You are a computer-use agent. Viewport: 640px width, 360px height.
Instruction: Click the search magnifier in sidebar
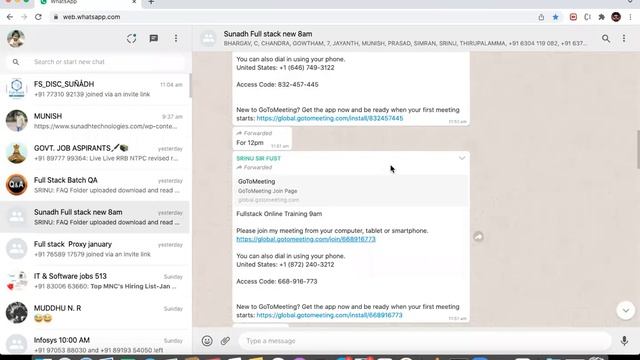click(x=16, y=62)
